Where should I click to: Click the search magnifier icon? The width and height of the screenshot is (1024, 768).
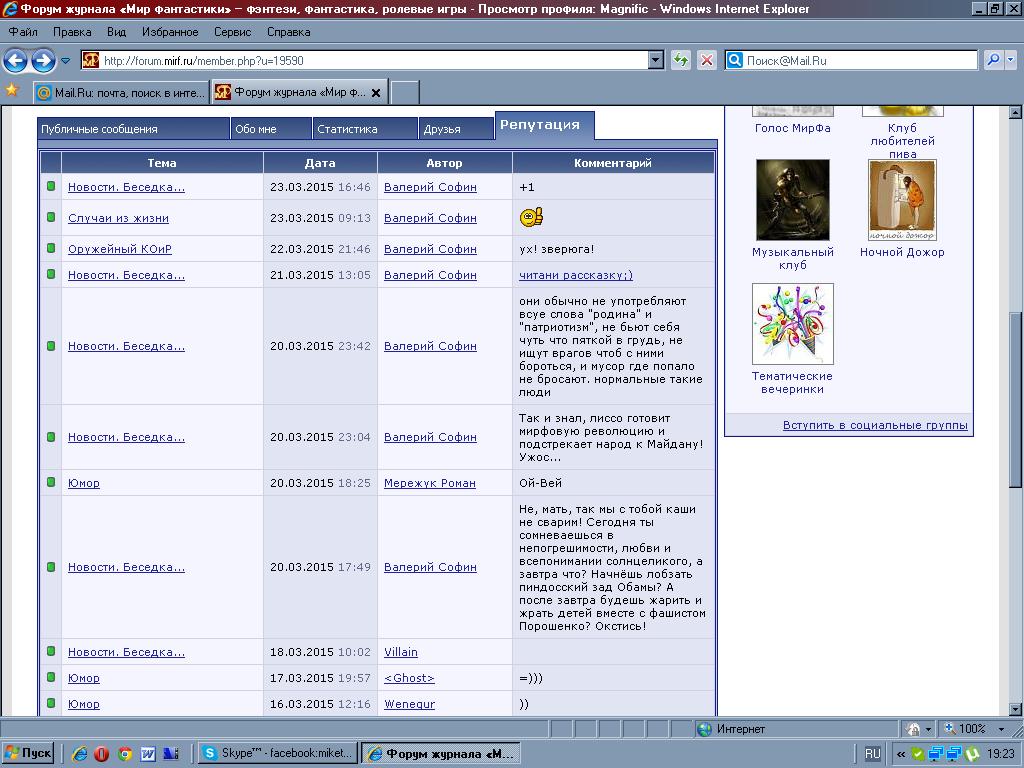(993, 60)
